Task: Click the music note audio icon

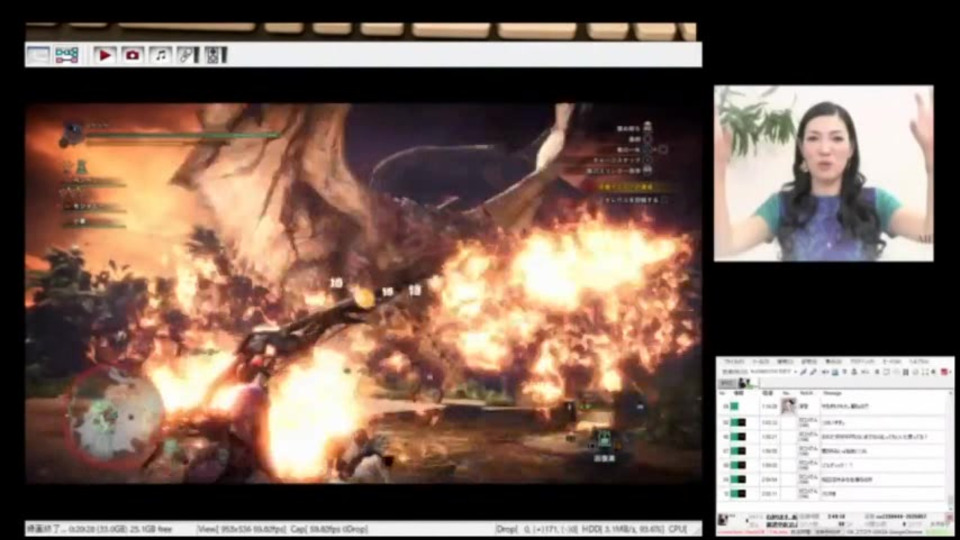Action: (x=160, y=55)
